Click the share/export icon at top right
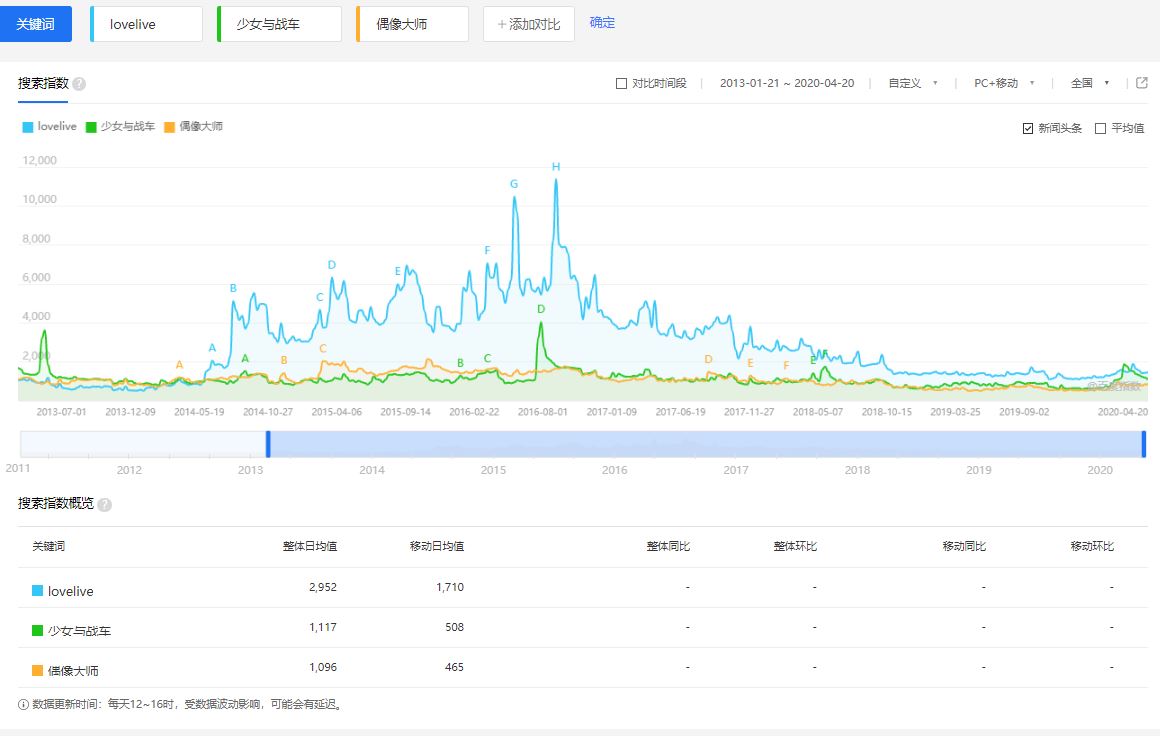The image size is (1160, 736). pos(1142,83)
